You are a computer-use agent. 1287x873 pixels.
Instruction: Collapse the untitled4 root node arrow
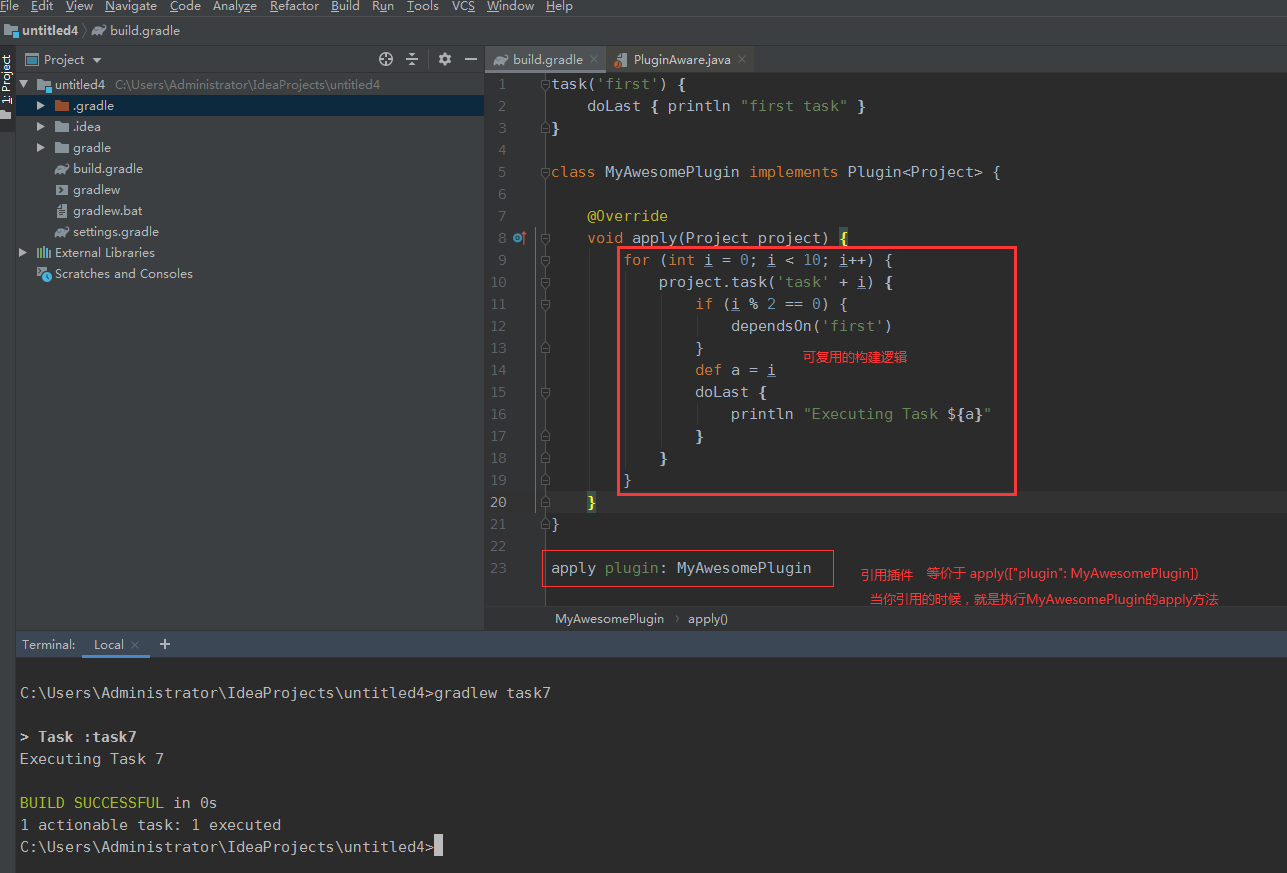(x=23, y=85)
